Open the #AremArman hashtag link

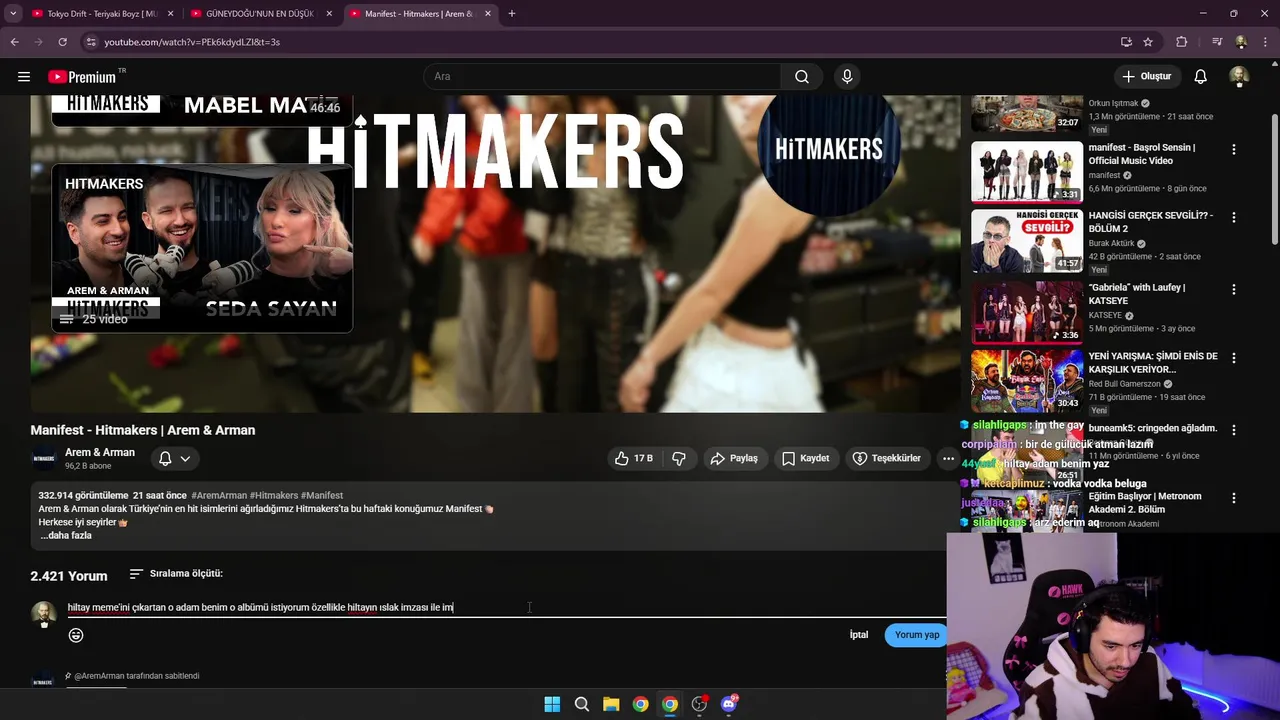pos(219,495)
